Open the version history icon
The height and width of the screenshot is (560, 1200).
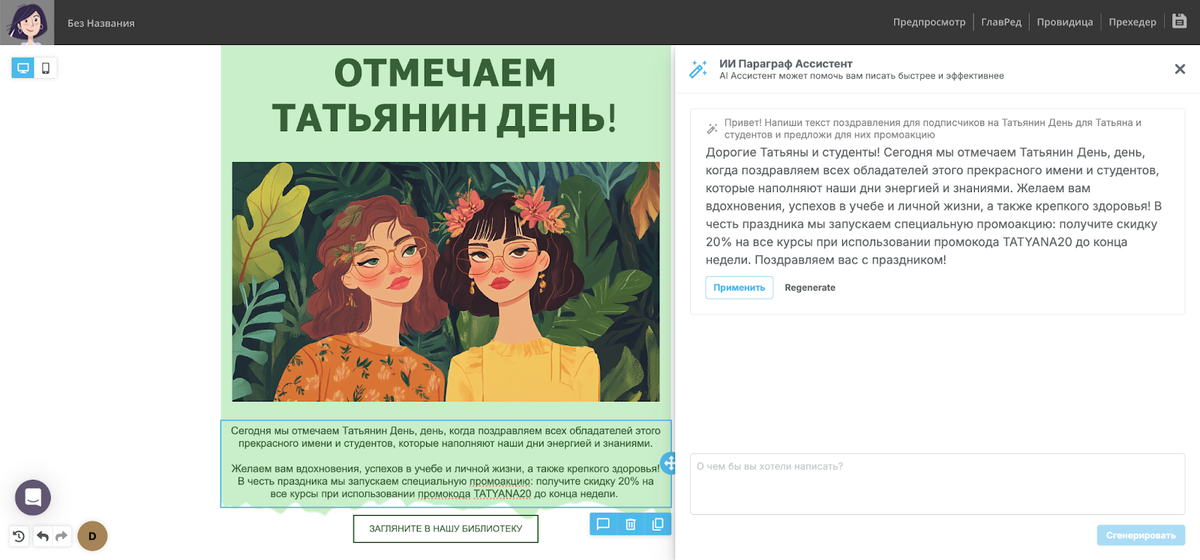coord(19,536)
